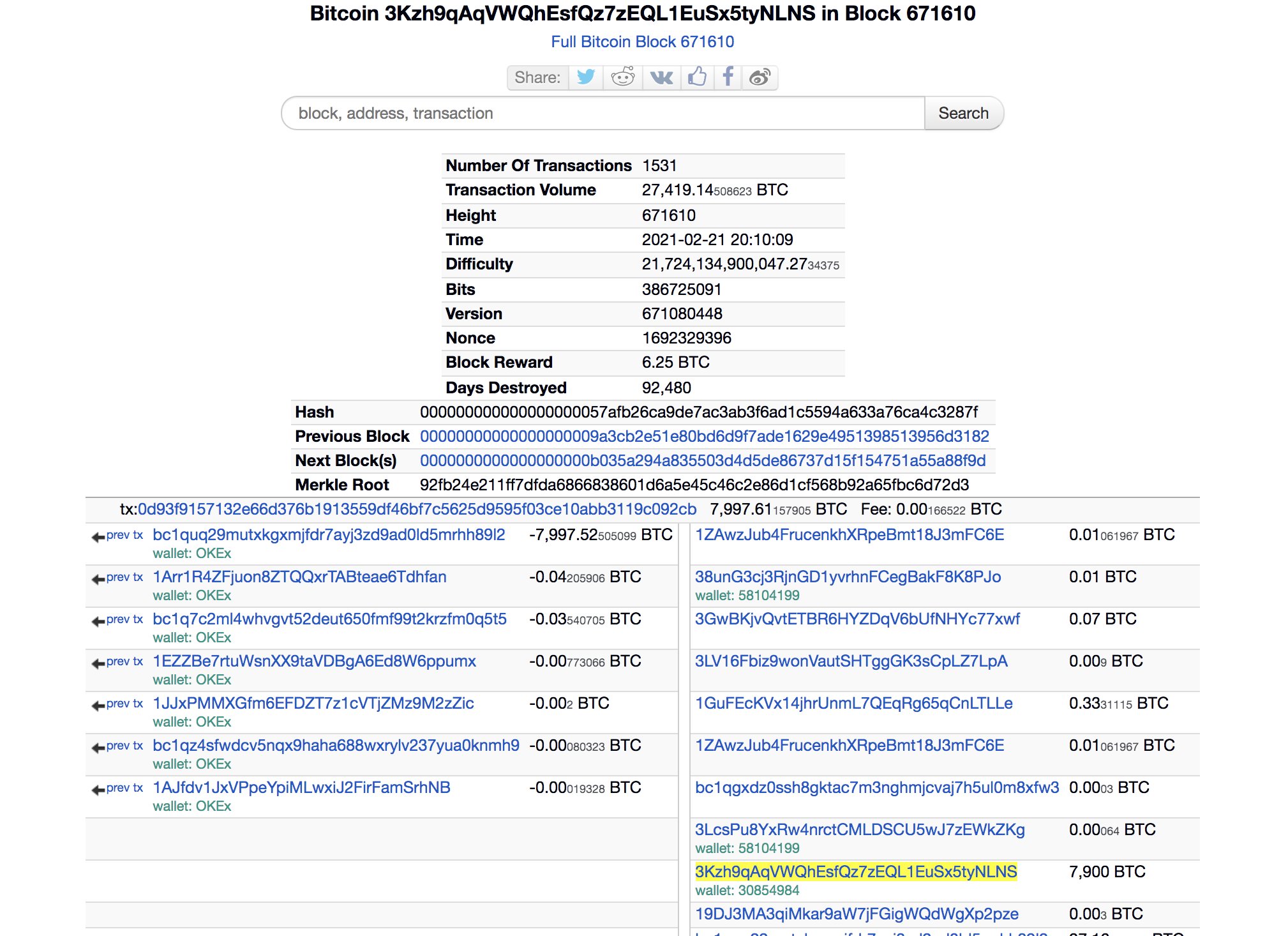Share via VK icon
The image size is (1288, 936).
tap(661, 77)
